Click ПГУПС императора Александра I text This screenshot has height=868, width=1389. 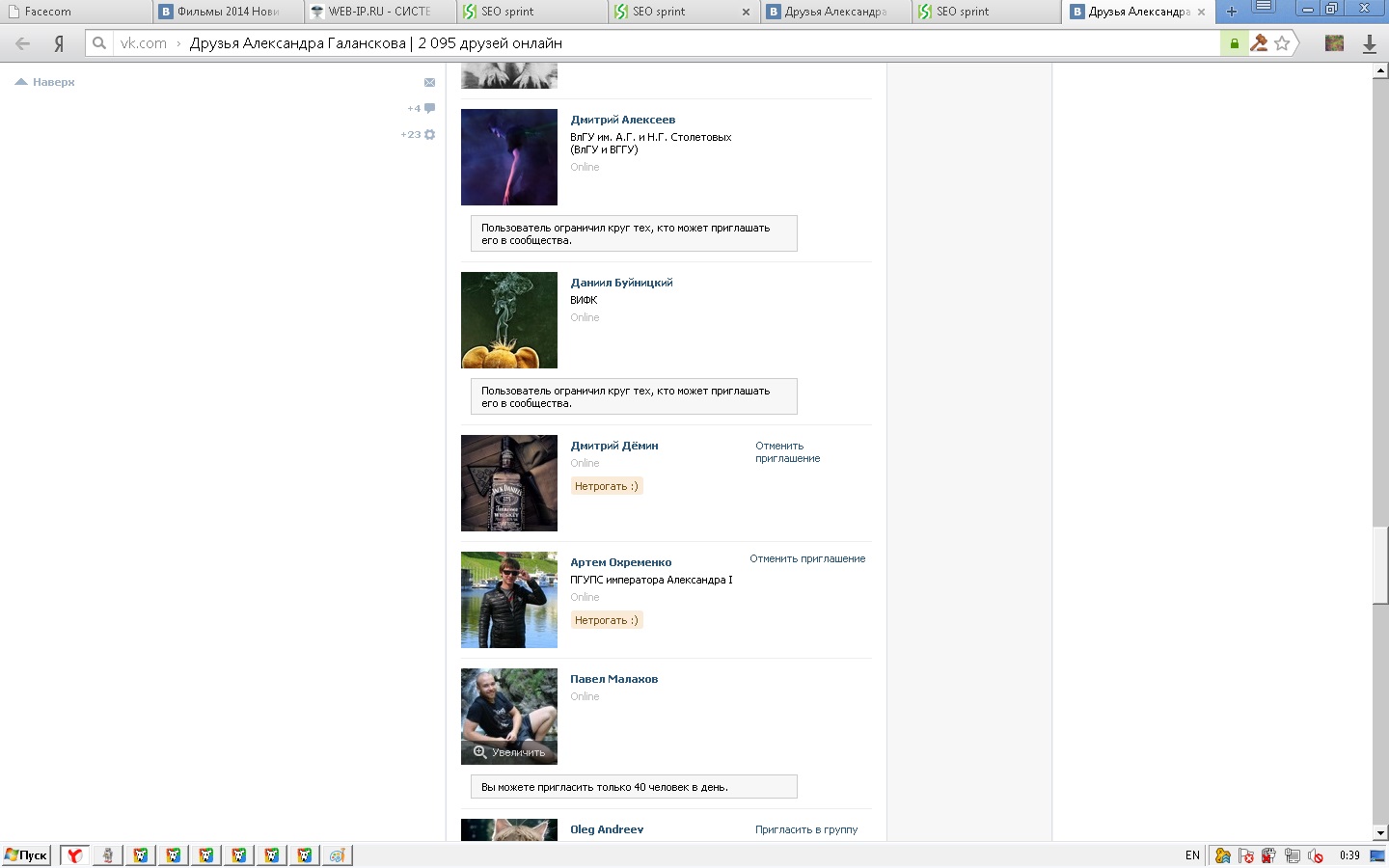click(651, 580)
